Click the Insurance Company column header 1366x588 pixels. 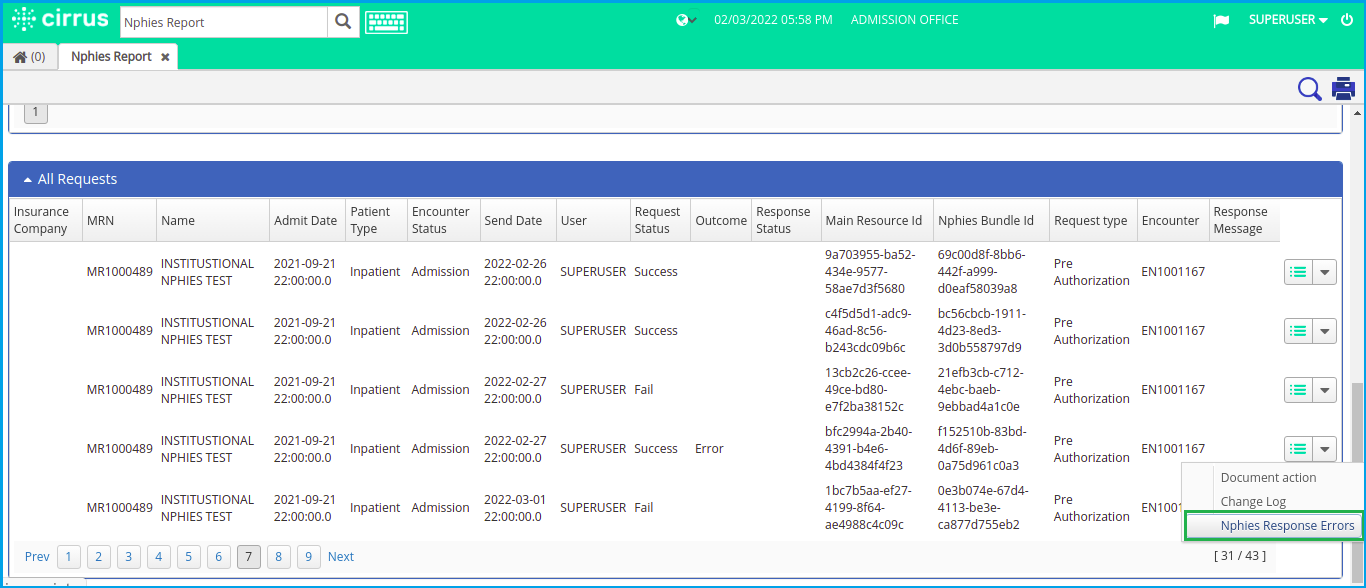pos(46,220)
